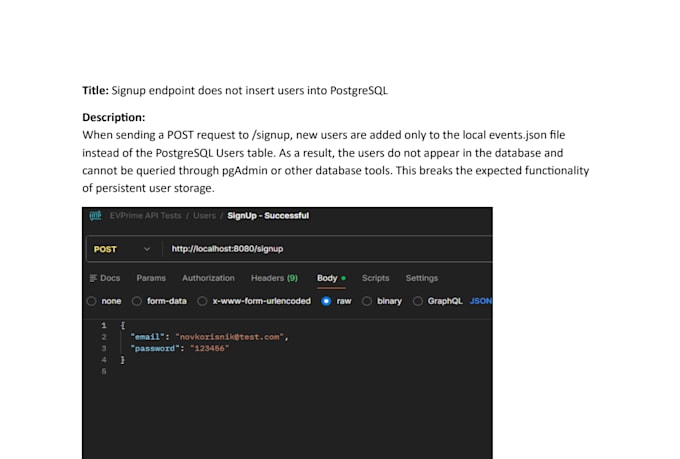
Task: Open the POST method dropdown
Action: 122,249
